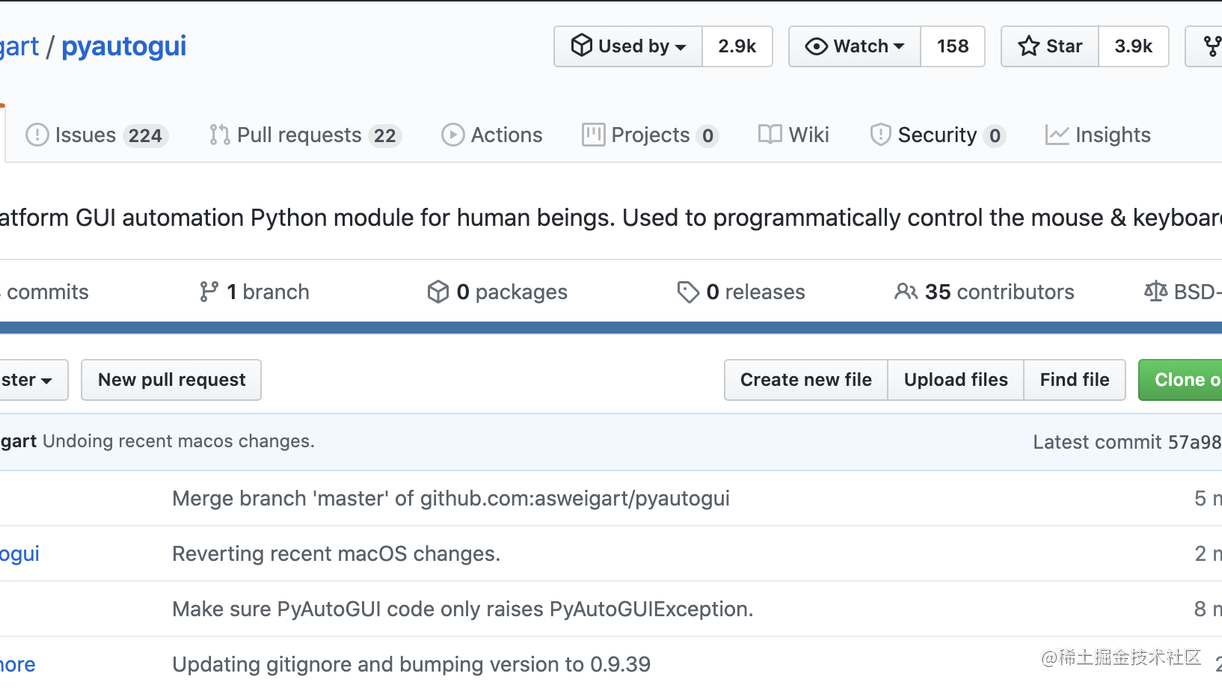Click the Wiki book icon
1222x688 pixels.
770,134
